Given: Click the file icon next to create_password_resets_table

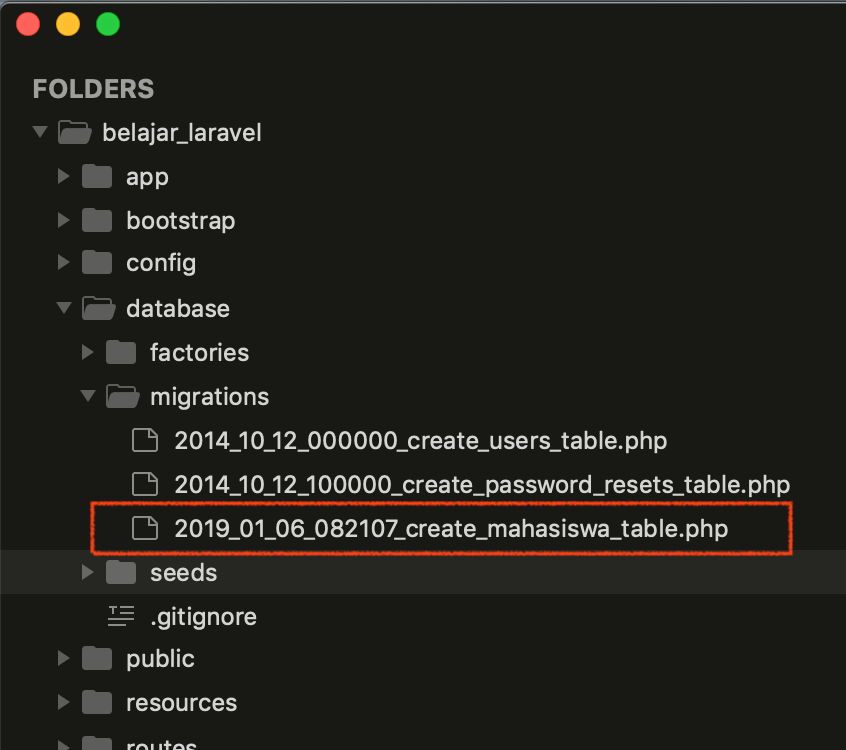Looking at the screenshot, I should coord(146,484).
